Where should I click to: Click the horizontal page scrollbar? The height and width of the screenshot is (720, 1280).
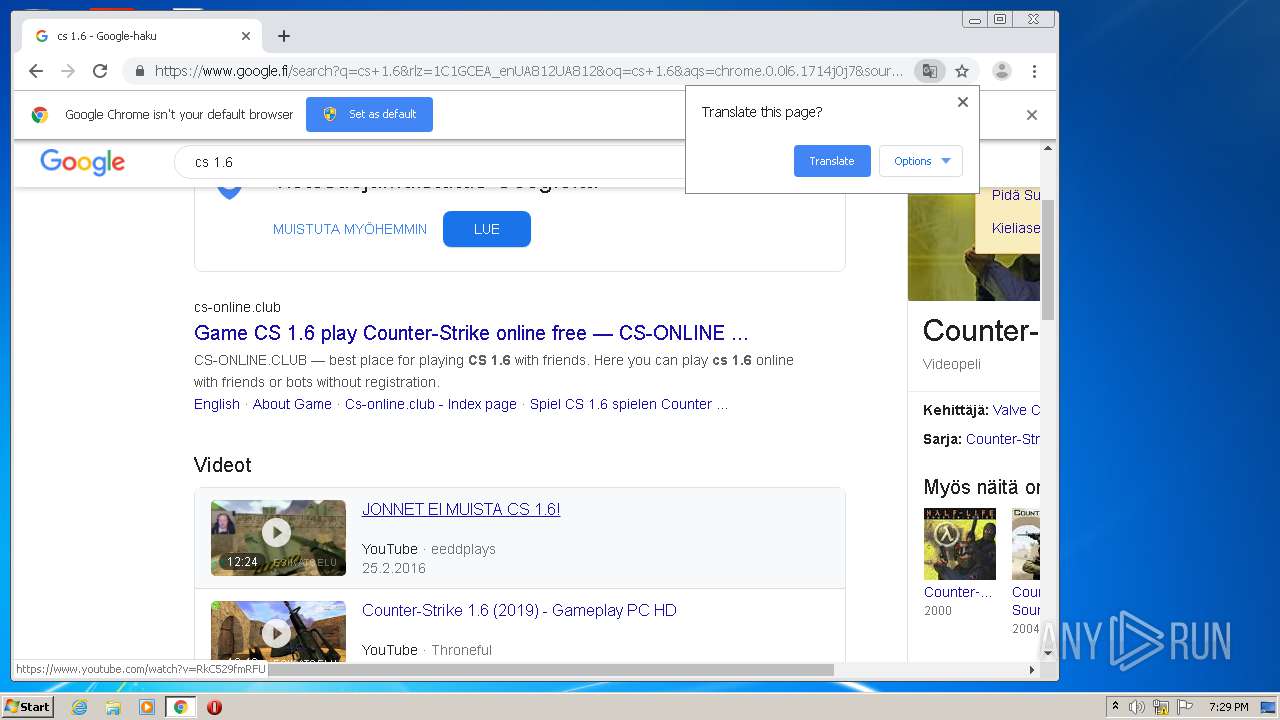point(551,670)
